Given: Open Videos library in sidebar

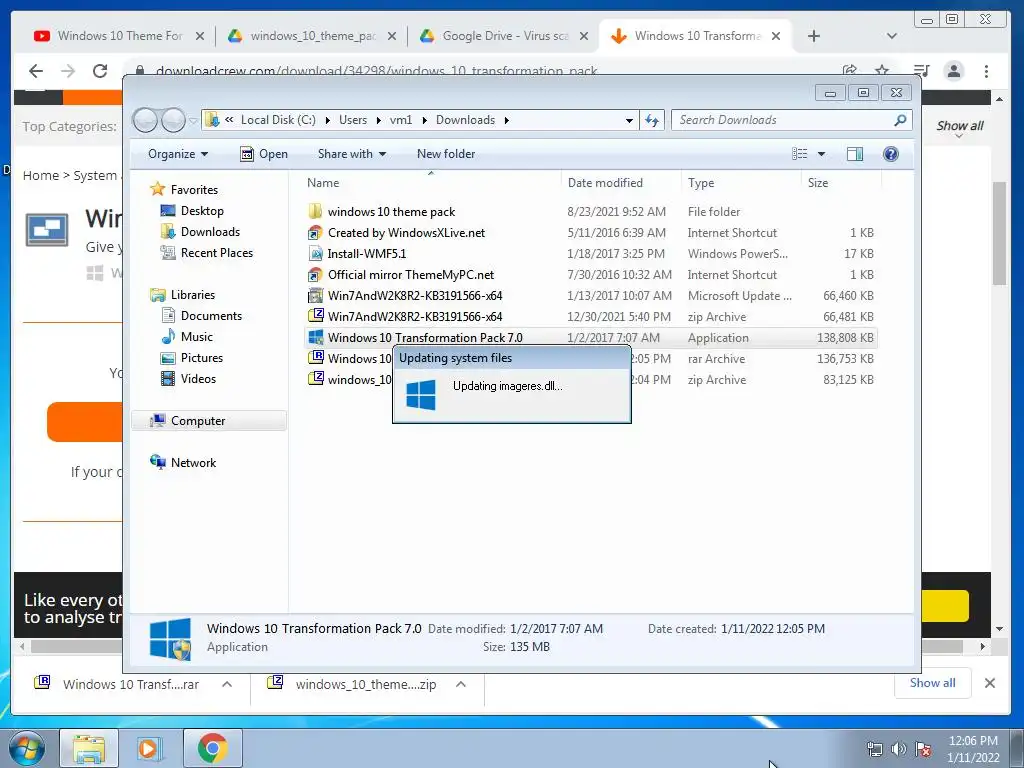Looking at the screenshot, I should (x=198, y=379).
